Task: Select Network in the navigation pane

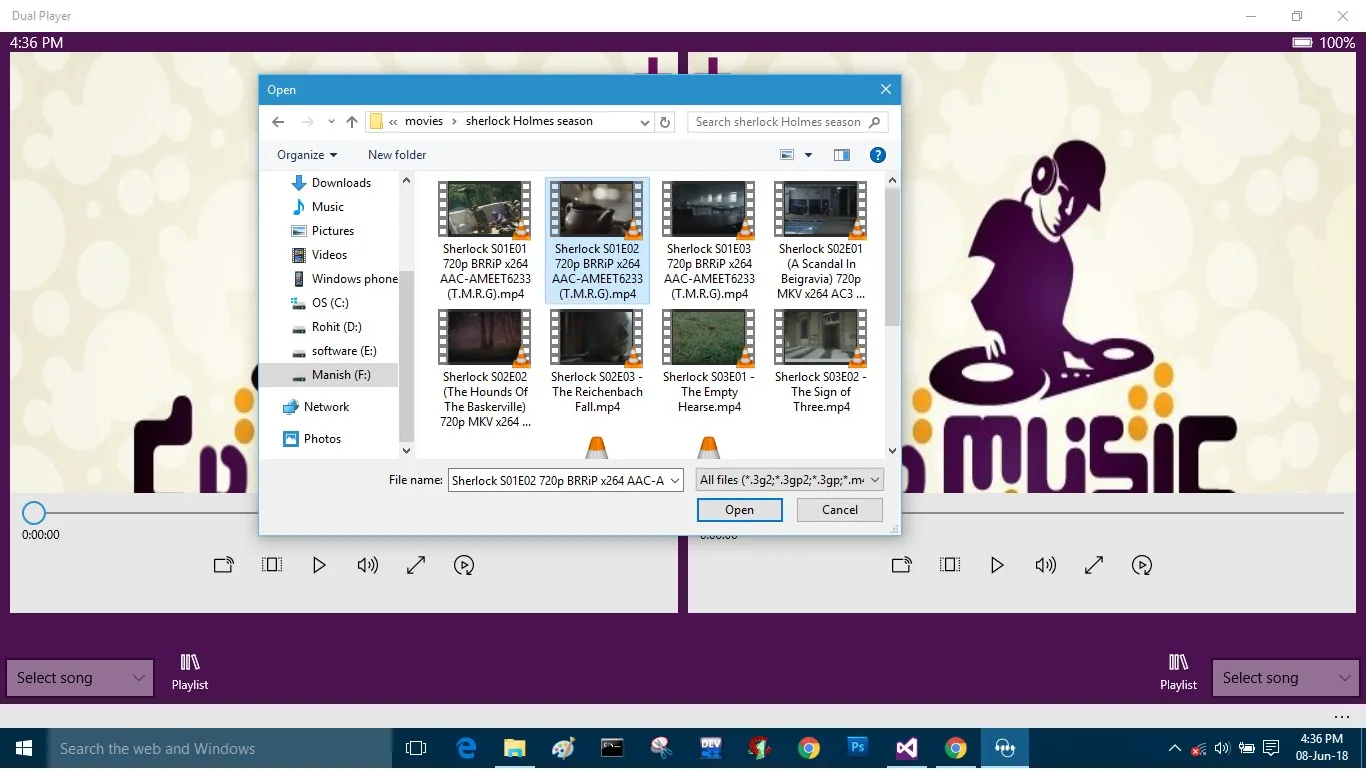Action: [326, 407]
